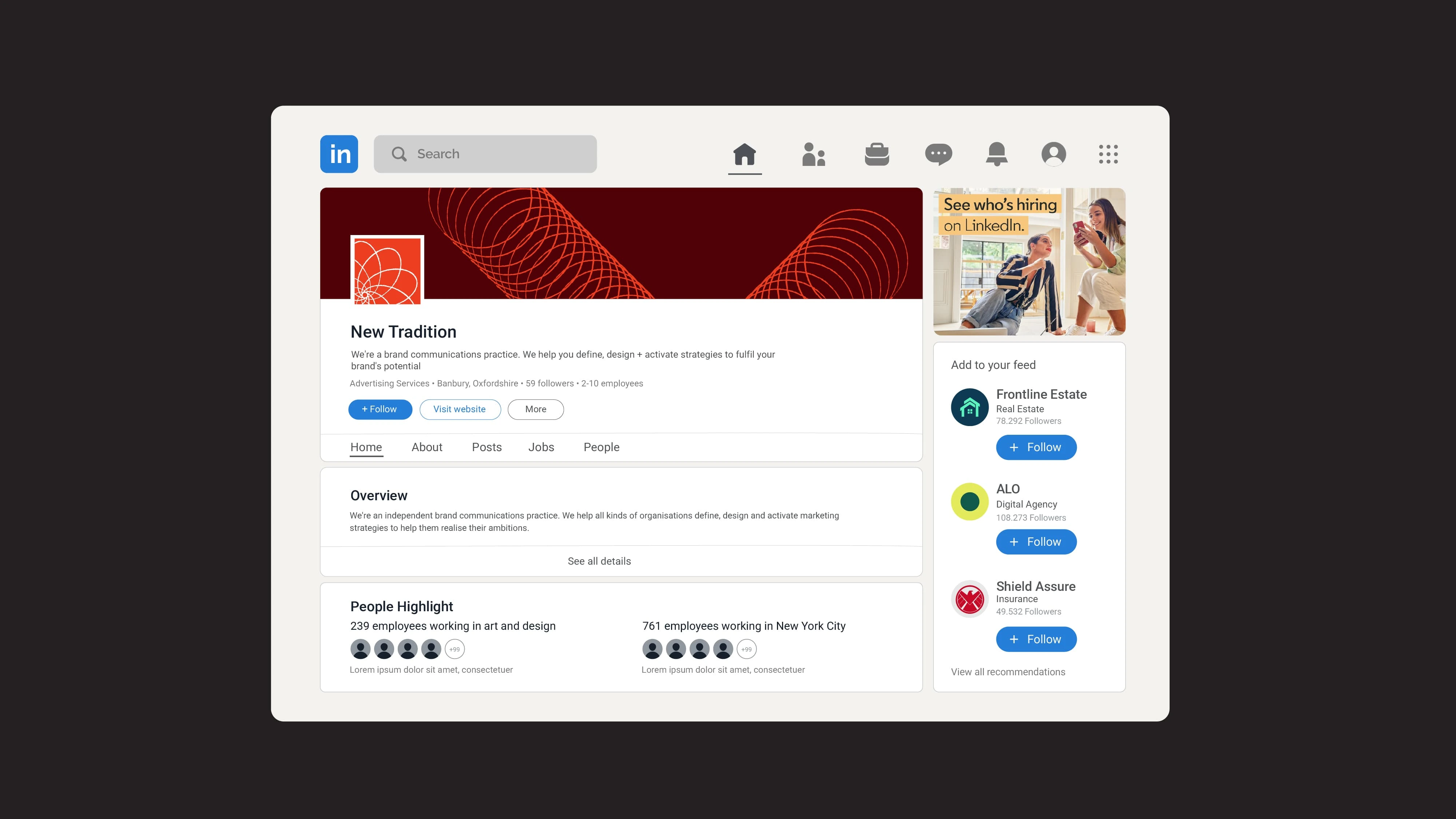Expand the More options button
Image resolution: width=1456 pixels, height=819 pixels.
click(535, 409)
